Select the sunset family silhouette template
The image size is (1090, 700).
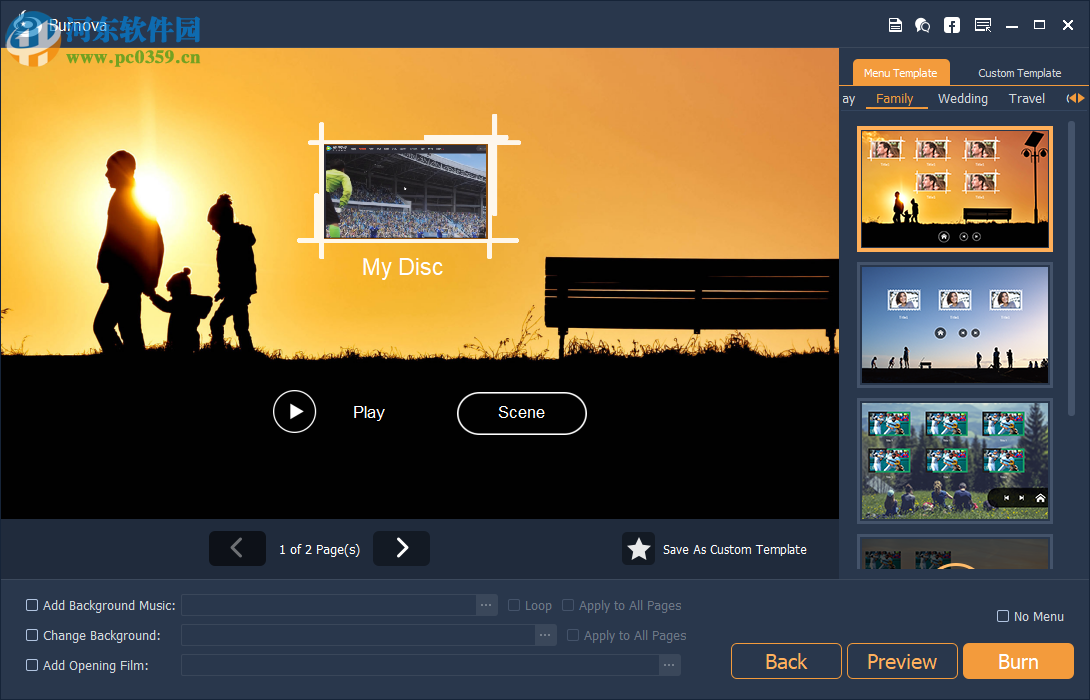coord(954,189)
